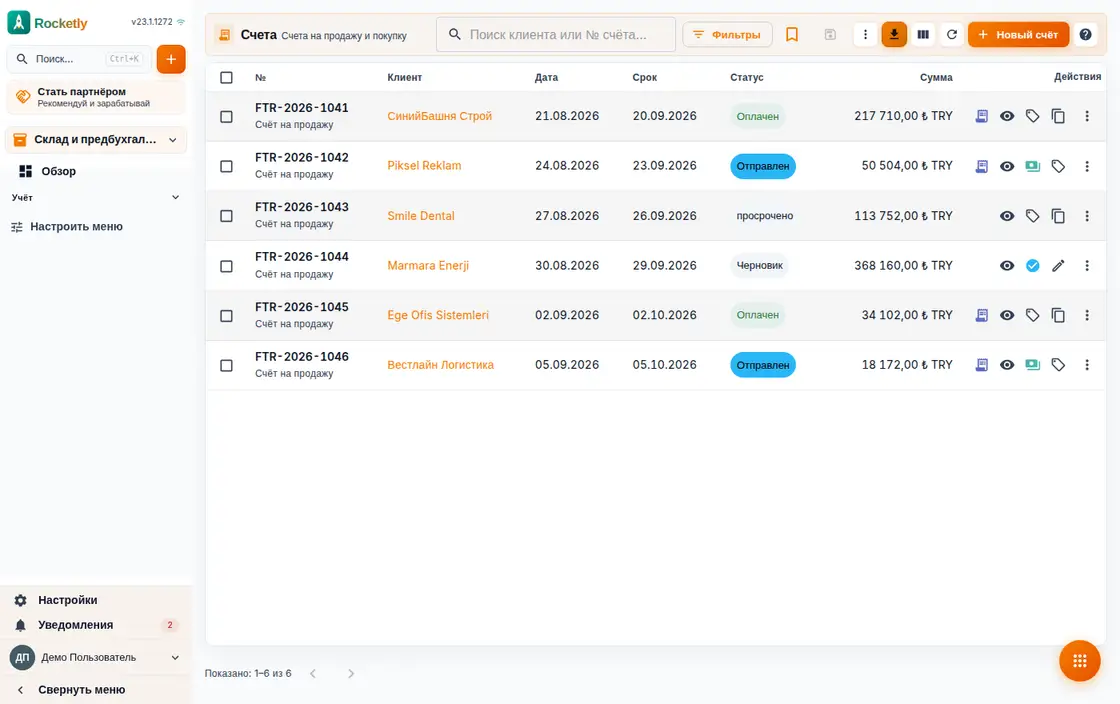Click the download export icon in toolbar
1120x704 pixels.
pyautogui.click(x=894, y=34)
